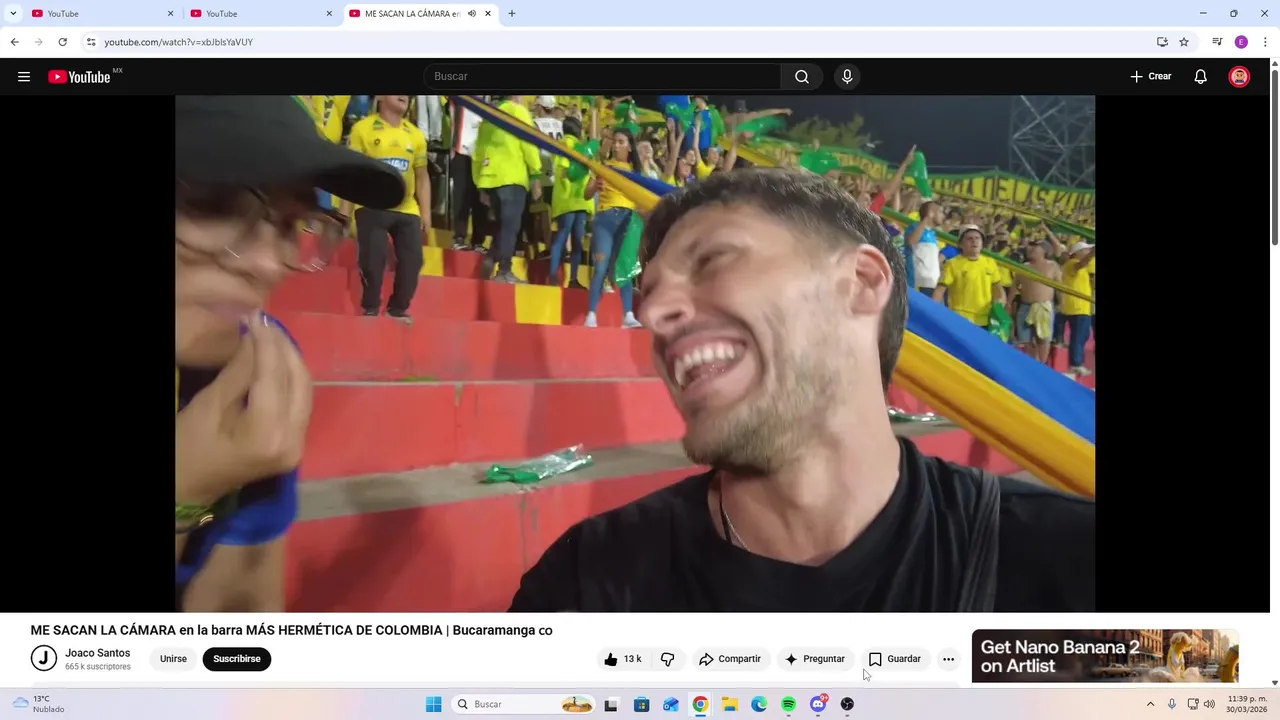Screen dimensions: 1280x720
Task: Open the YouTube hamburger guide menu
Action: point(24,77)
